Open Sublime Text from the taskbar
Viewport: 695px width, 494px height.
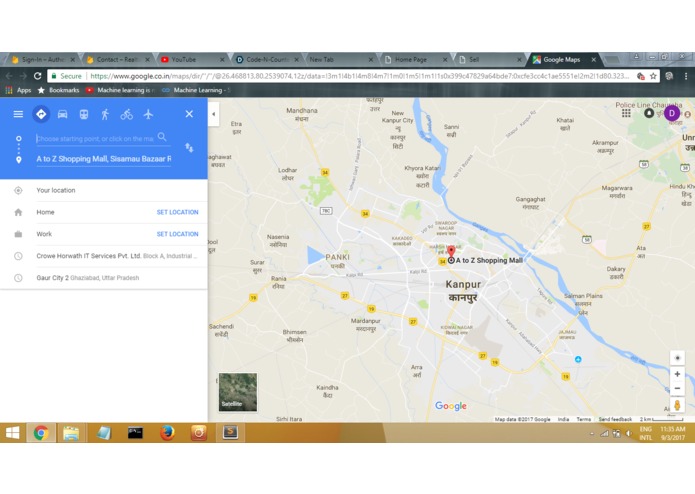[x=230, y=433]
